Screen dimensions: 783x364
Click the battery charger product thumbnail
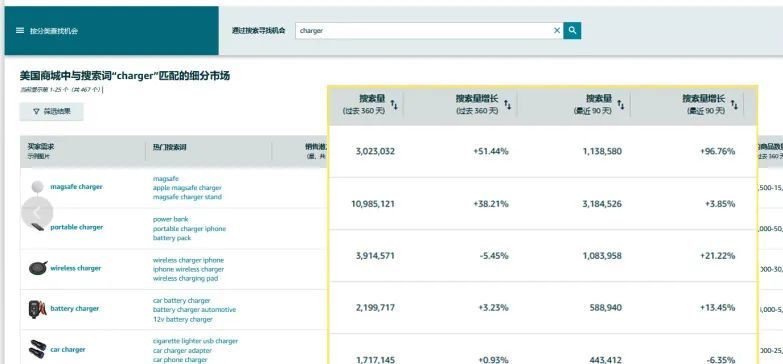[37, 309]
